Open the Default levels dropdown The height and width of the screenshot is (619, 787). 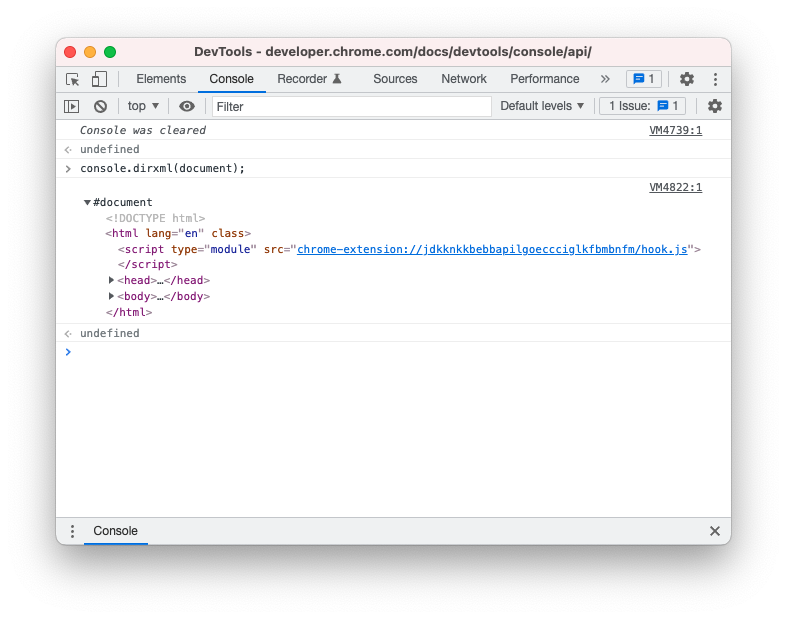pyautogui.click(x=542, y=106)
